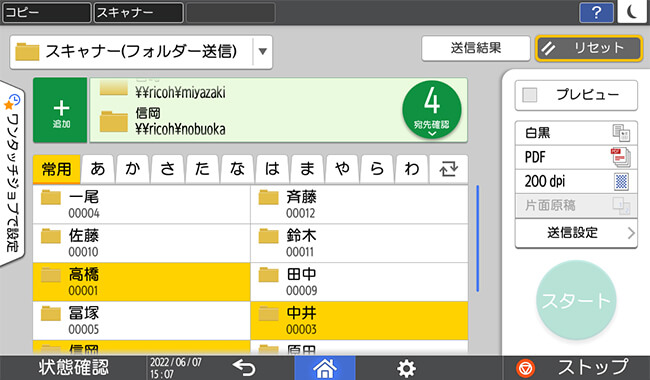This screenshot has width=650, height=380.
Task: Tap the green 追加 plus button
Action: (60, 110)
